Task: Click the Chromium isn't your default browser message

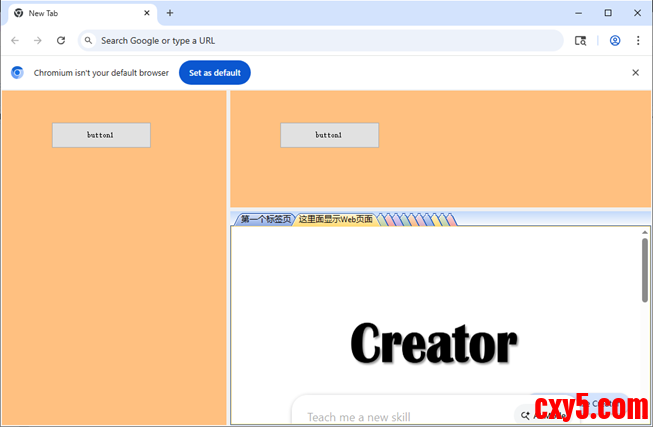Action: (101, 72)
